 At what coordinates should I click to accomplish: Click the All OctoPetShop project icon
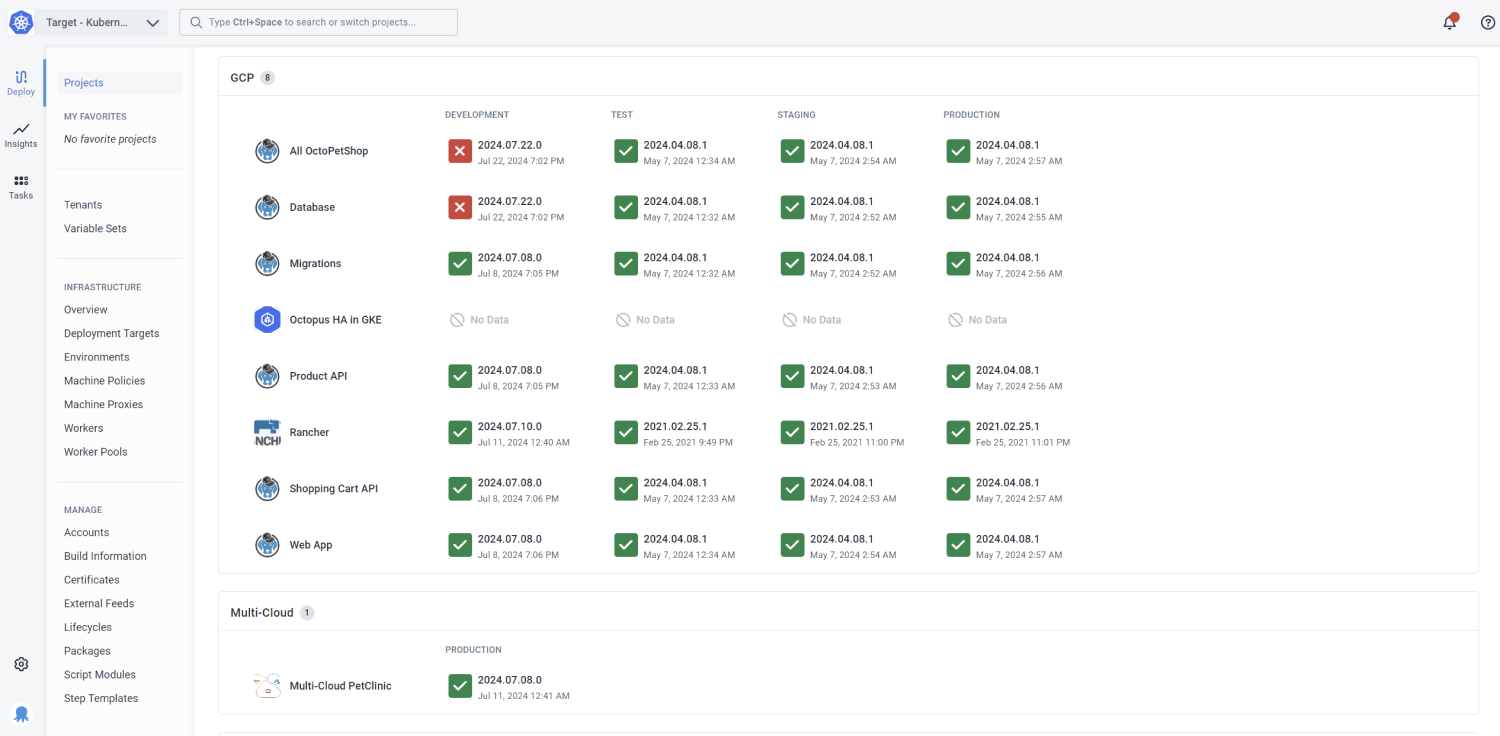point(266,150)
